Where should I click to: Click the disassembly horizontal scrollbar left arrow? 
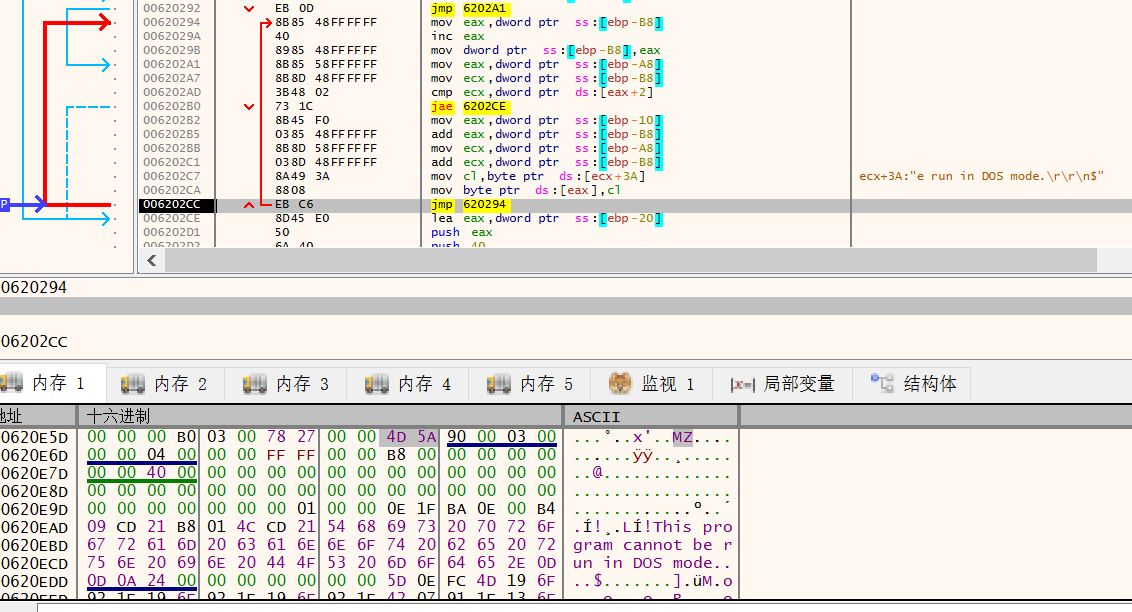152,261
